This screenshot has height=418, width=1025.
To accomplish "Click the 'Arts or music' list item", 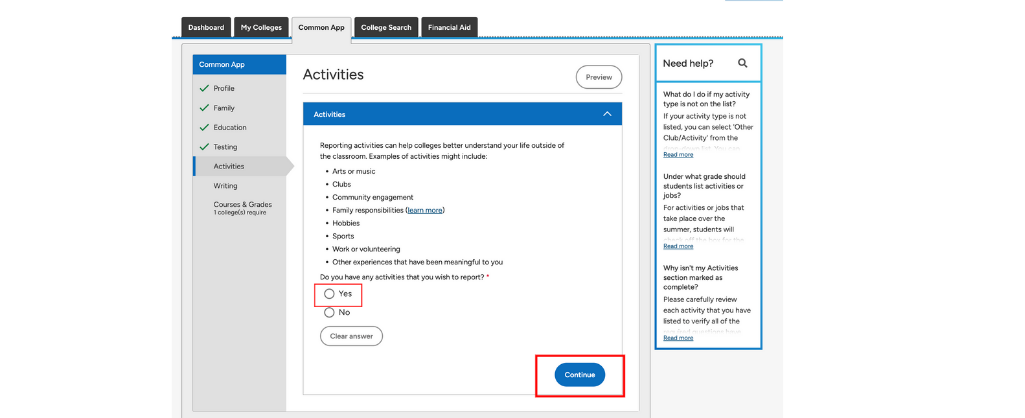I will click(x=354, y=171).
